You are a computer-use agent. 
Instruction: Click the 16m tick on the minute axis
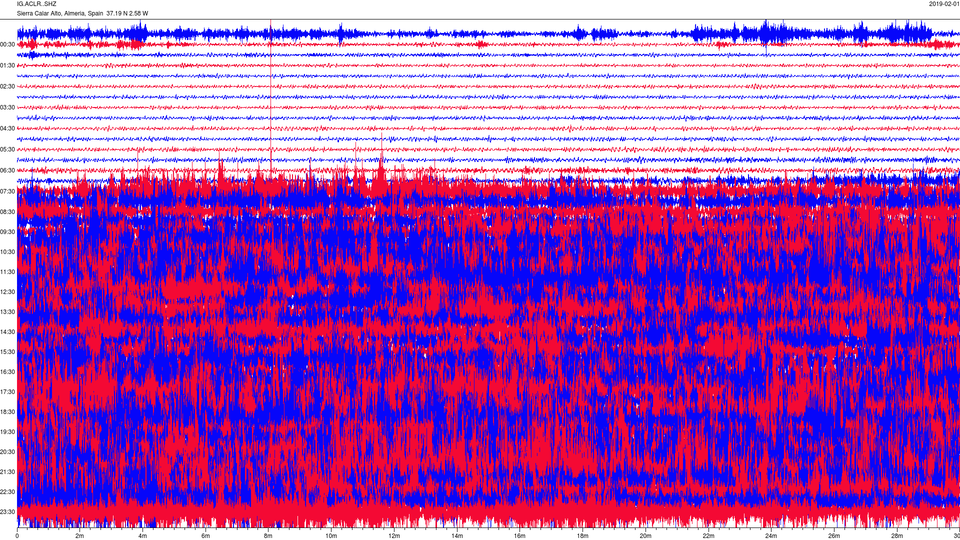(520, 536)
